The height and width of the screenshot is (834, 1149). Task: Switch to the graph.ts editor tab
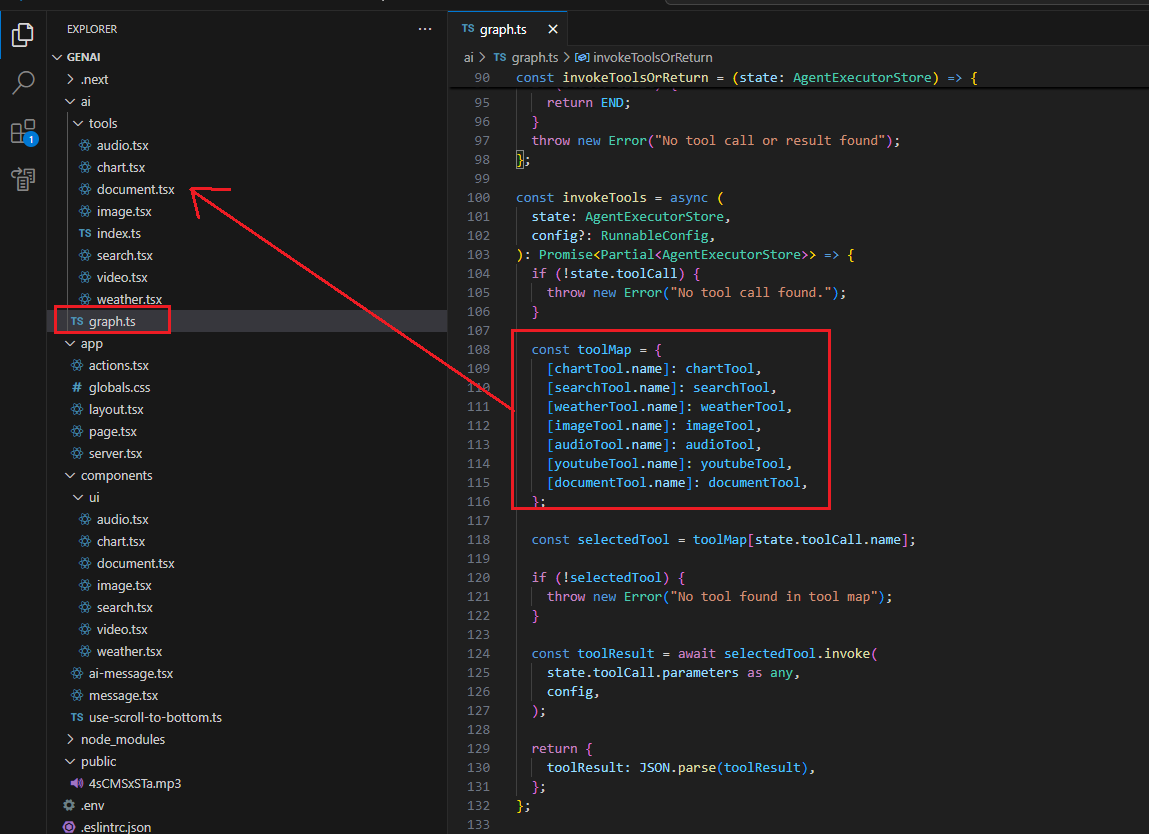click(x=503, y=29)
